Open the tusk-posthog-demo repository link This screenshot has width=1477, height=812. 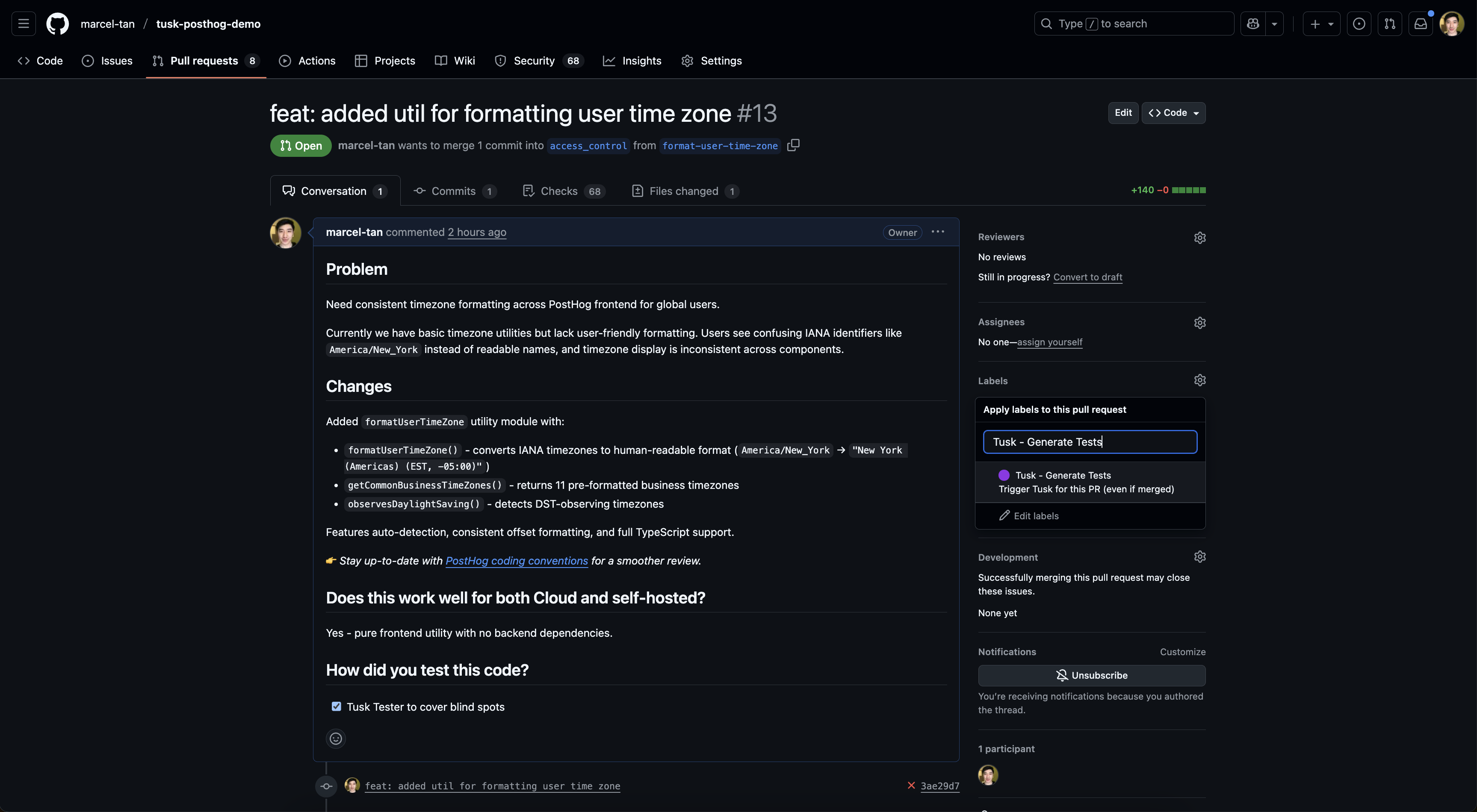(x=208, y=24)
